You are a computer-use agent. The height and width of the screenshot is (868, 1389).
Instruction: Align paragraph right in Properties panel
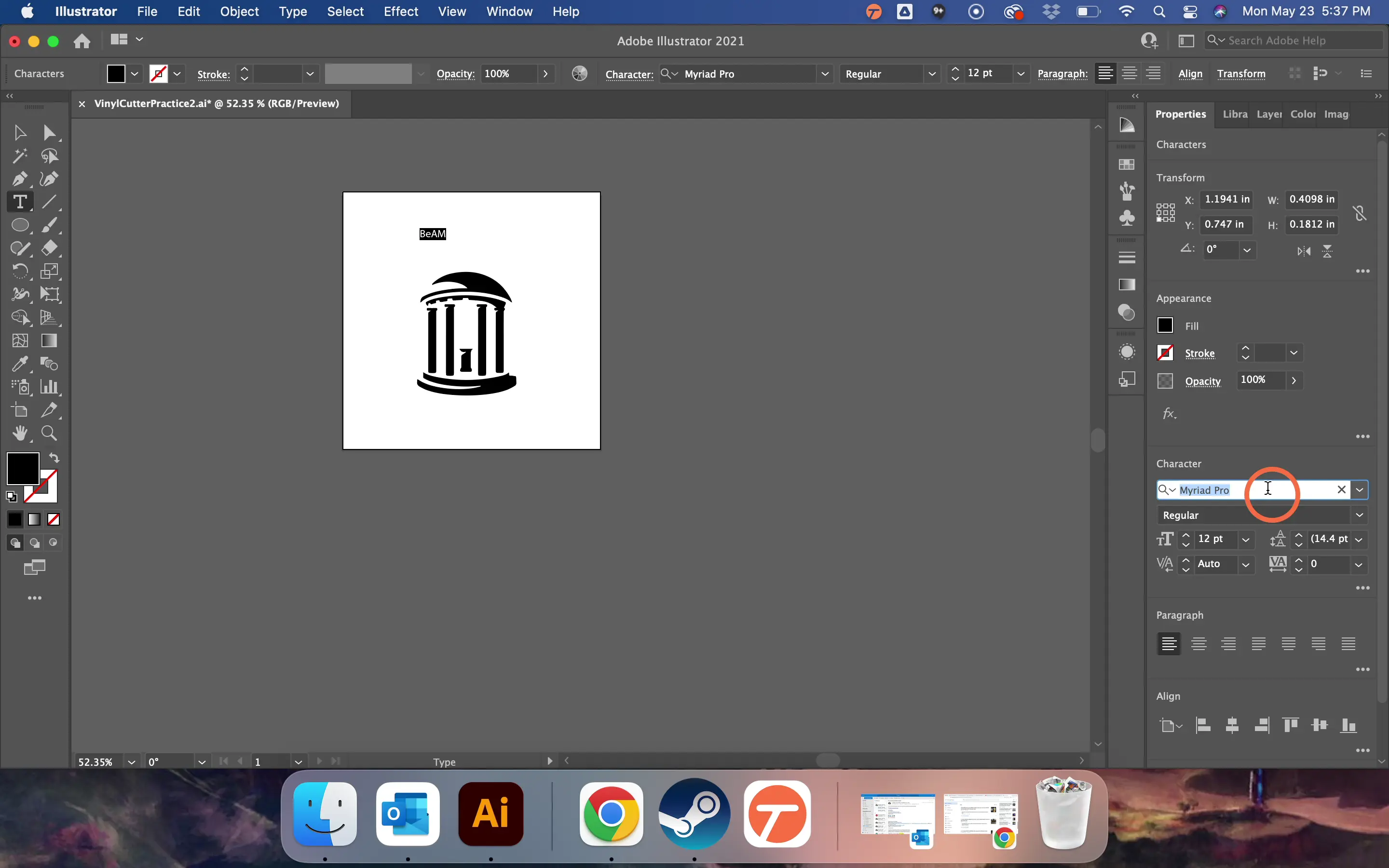(1229, 644)
